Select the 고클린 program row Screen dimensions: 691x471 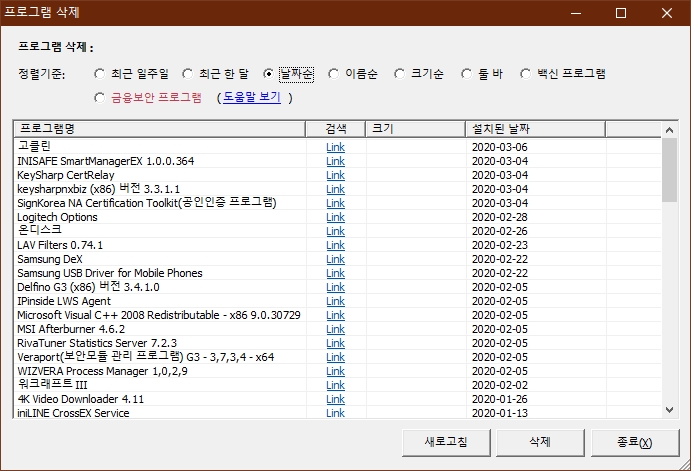337,147
